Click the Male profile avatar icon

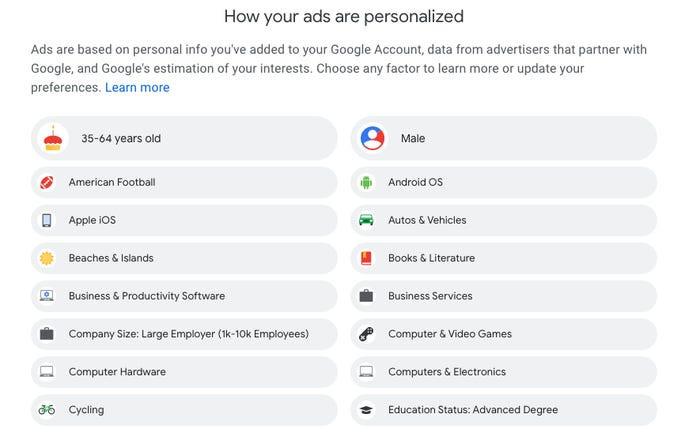pyautogui.click(x=372, y=138)
